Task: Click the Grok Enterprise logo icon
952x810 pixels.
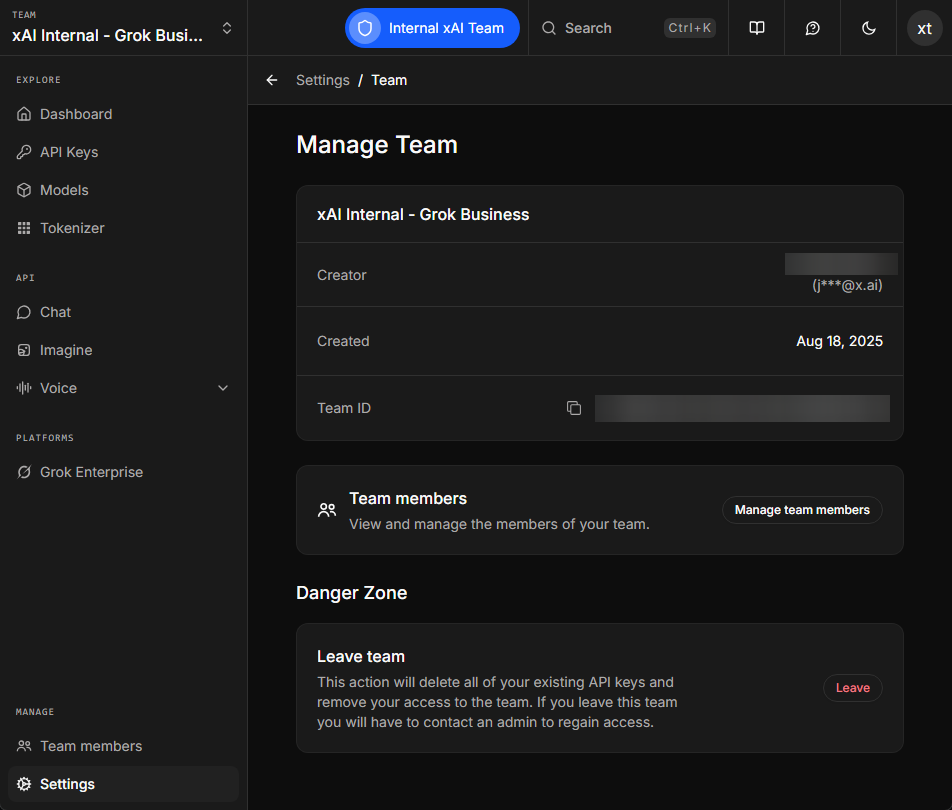Action: pyautogui.click(x=24, y=472)
